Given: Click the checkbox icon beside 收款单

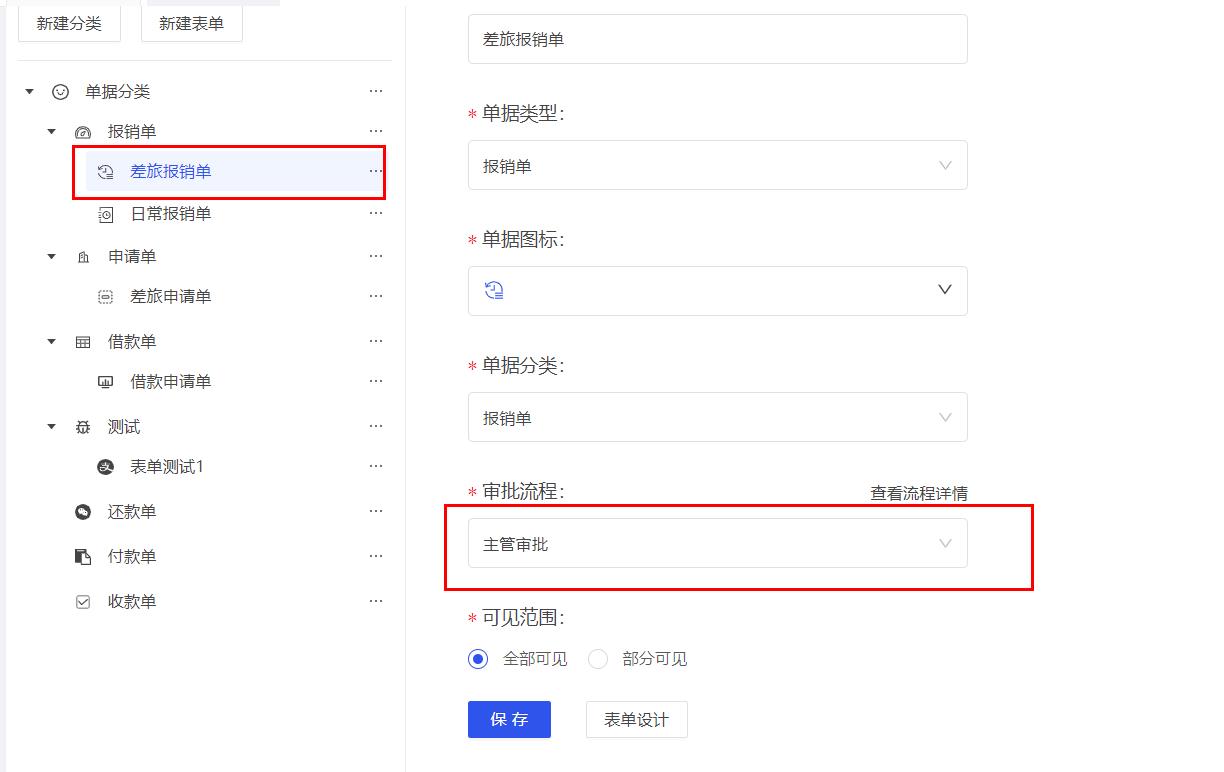Looking at the screenshot, I should [x=83, y=602].
